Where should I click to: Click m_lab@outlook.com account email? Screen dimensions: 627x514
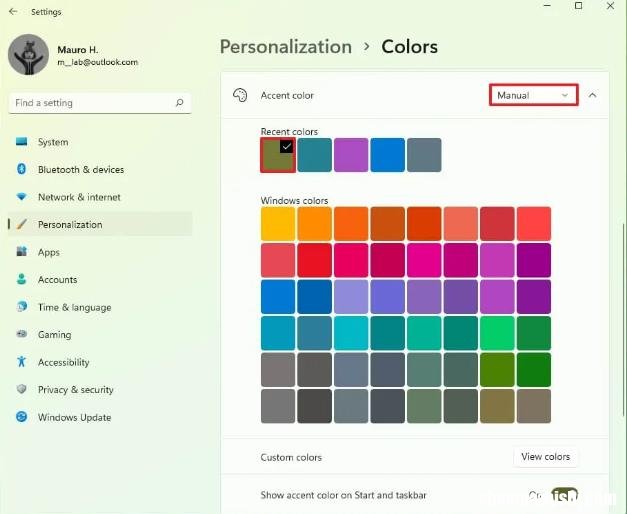pyautogui.click(x=98, y=62)
